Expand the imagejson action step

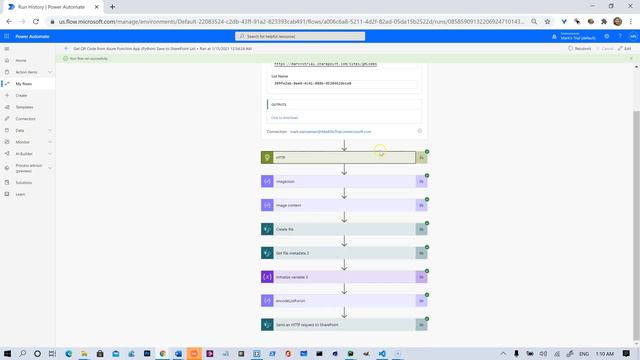[344, 181]
